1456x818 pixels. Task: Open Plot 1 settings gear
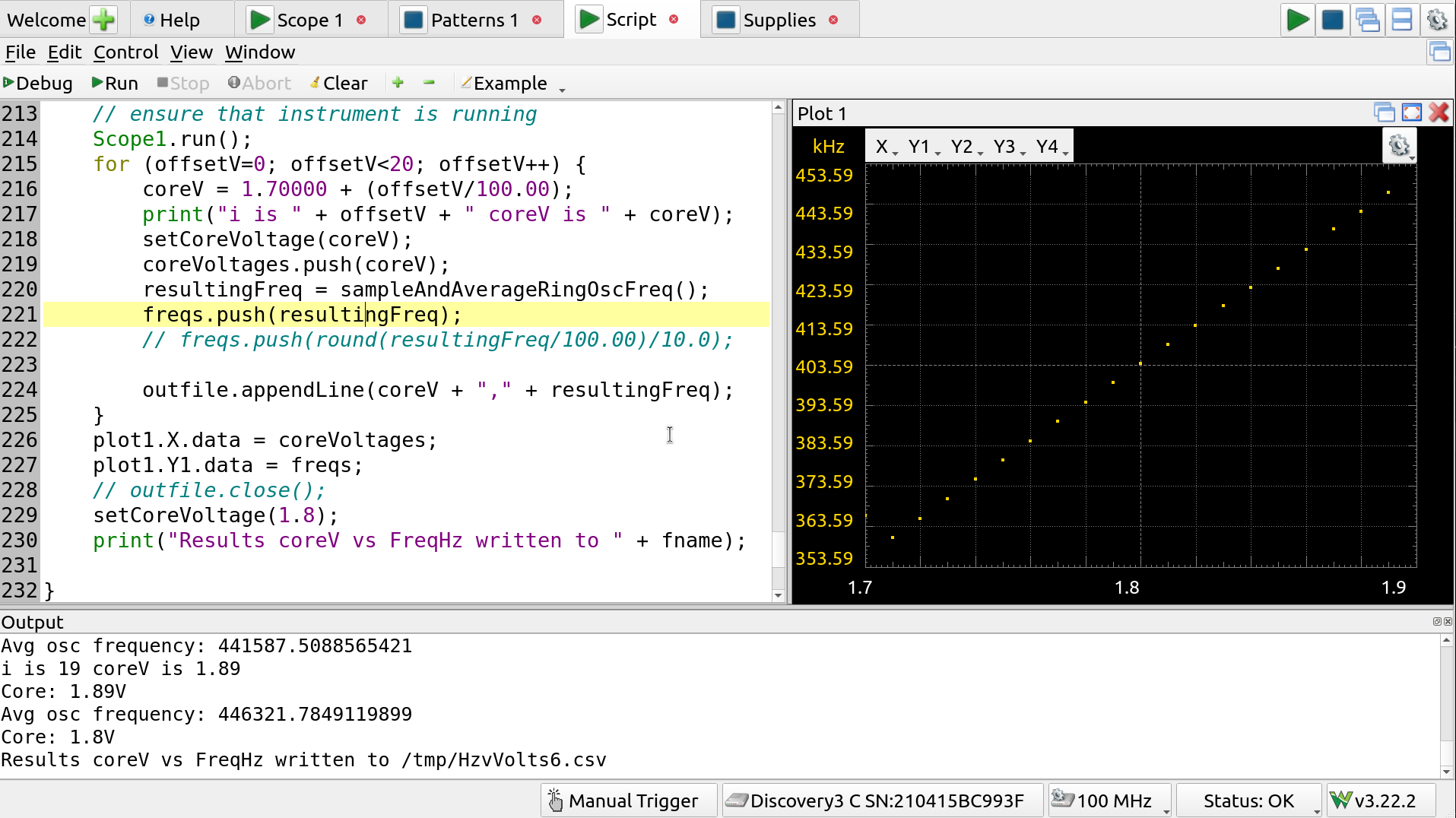pyautogui.click(x=1399, y=145)
